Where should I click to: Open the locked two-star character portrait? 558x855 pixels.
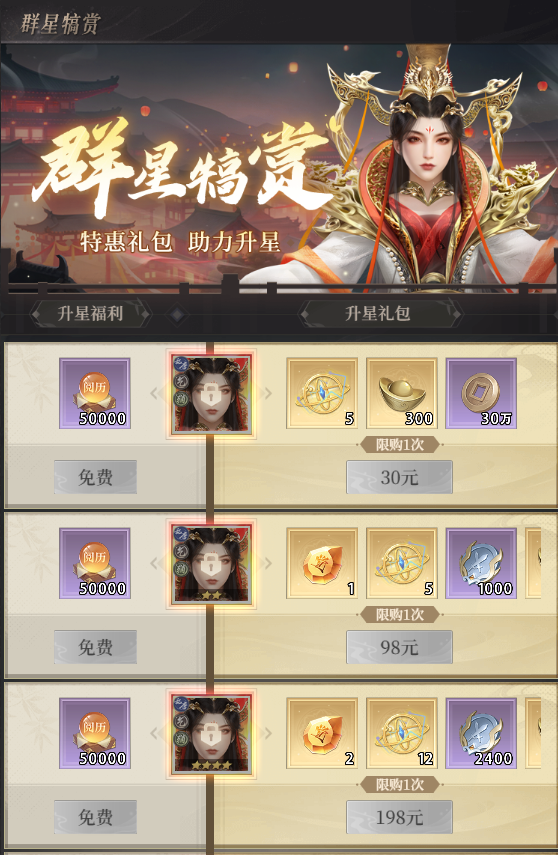click(211, 564)
